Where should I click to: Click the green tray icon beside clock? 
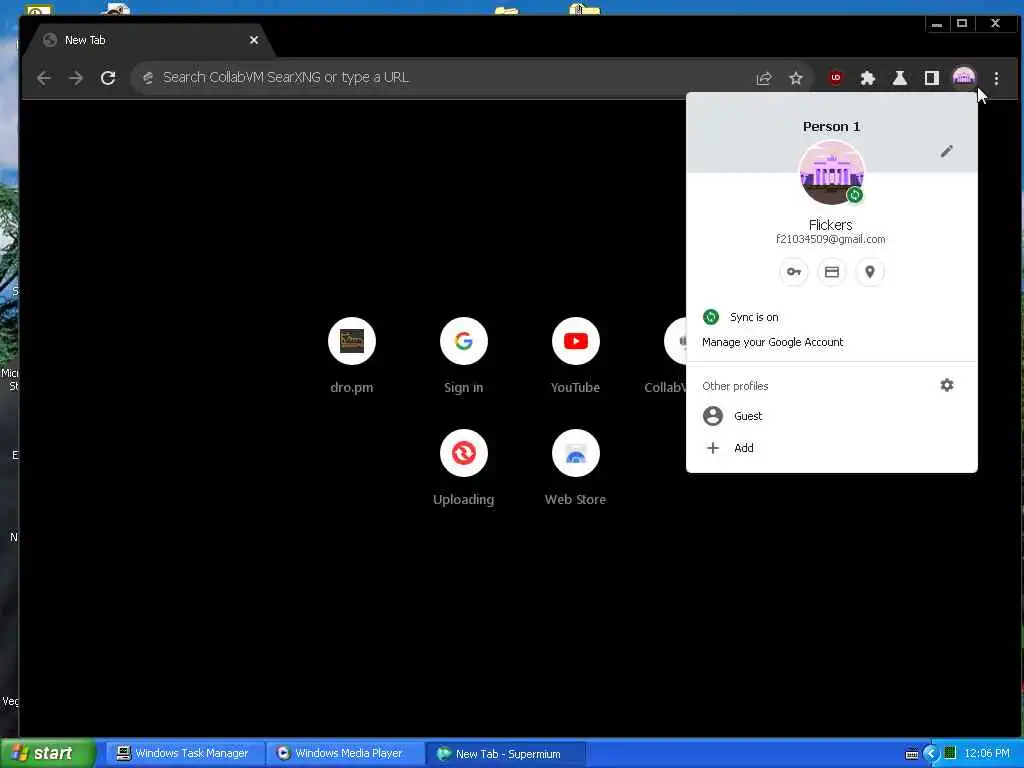(950, 753)
